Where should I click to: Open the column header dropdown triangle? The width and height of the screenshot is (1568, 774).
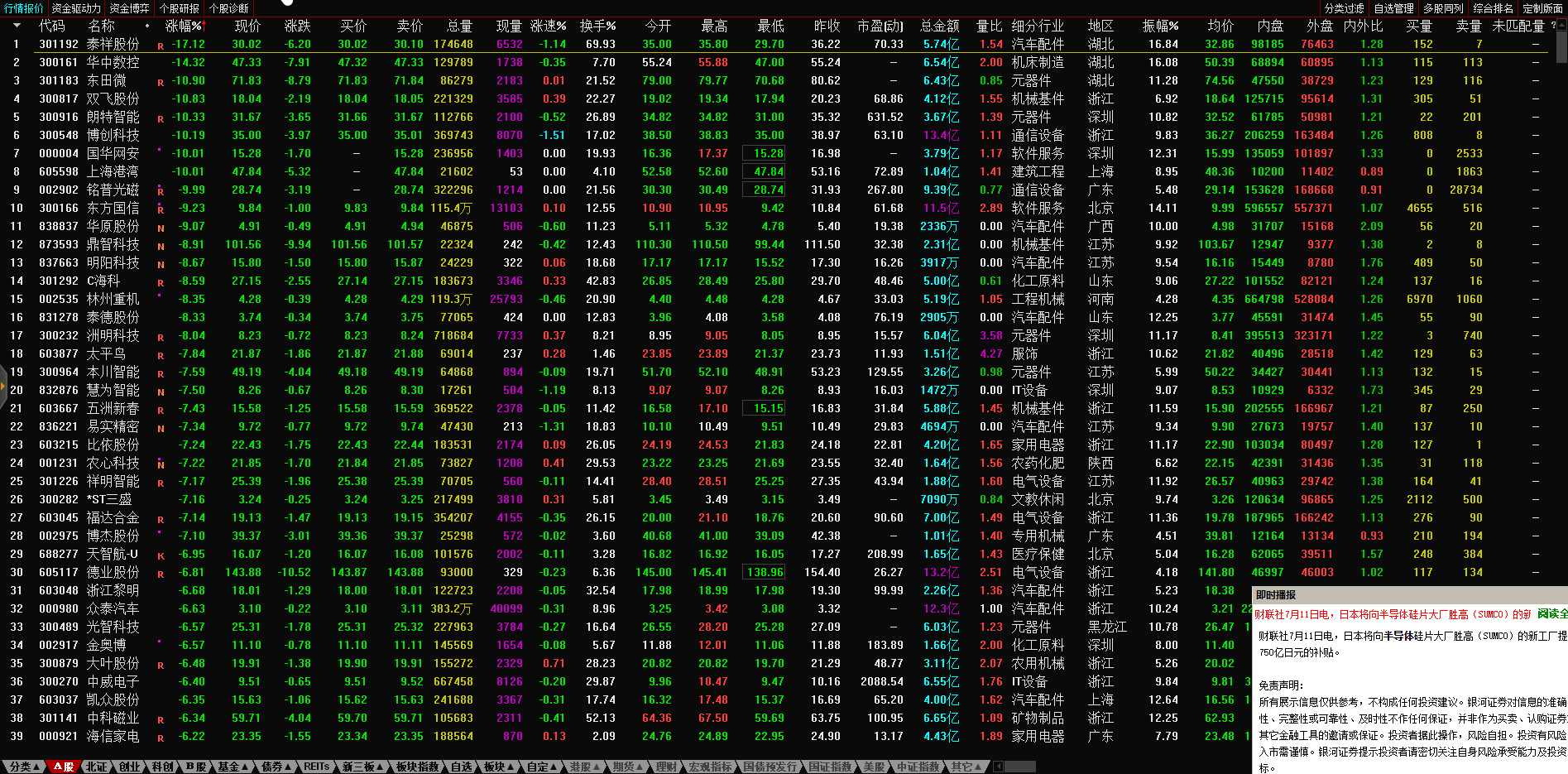click(x=17, y=26)
